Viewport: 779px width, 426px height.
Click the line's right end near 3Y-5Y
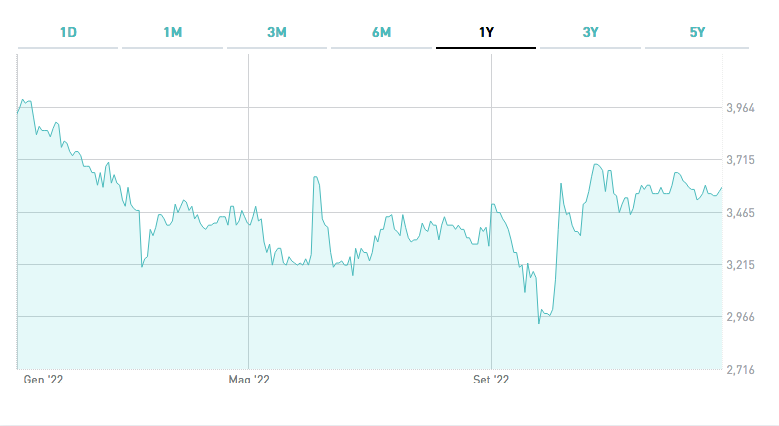pyautogui.click(x=721, y=187)
